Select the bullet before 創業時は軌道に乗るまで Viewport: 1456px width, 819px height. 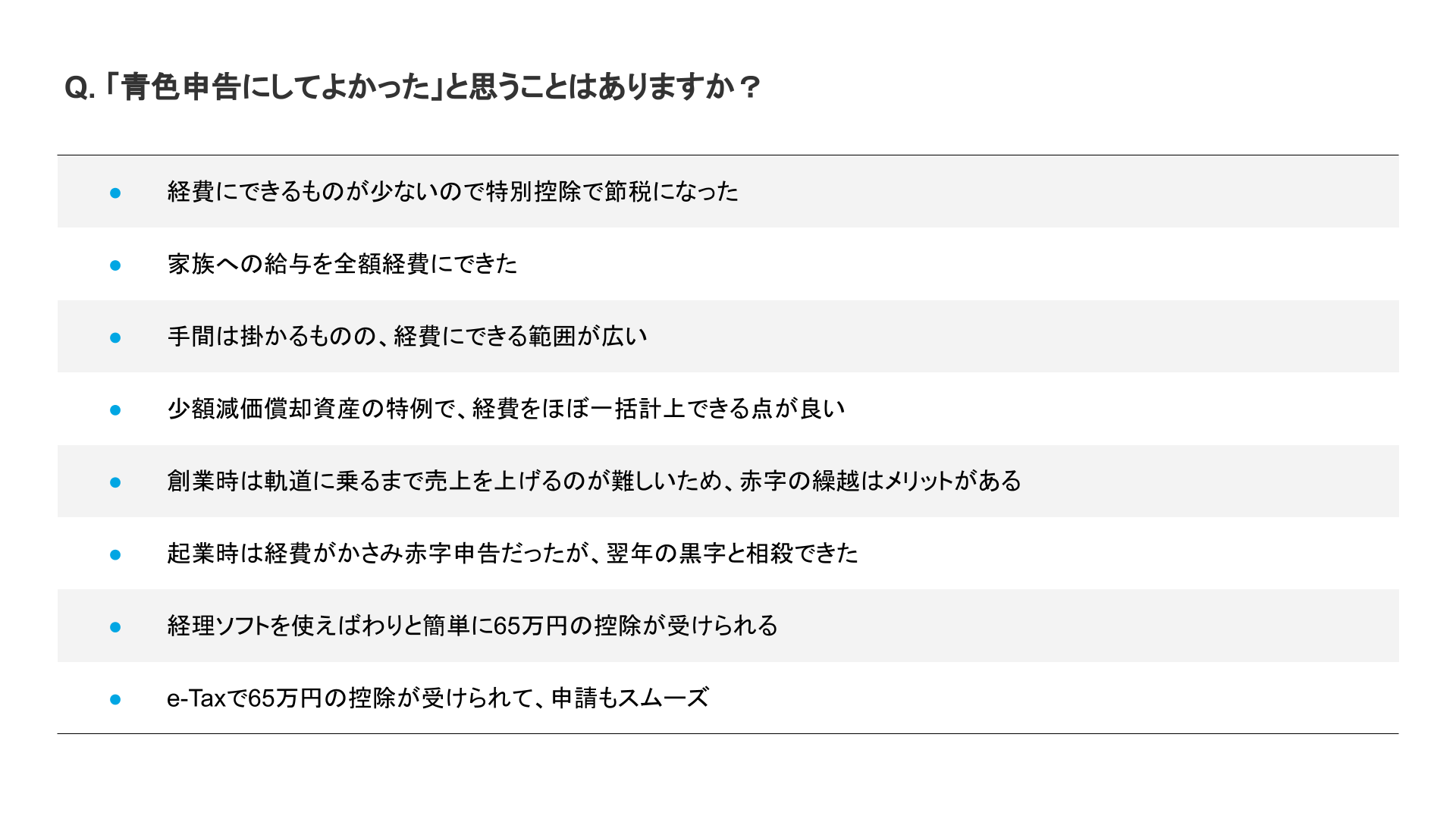pos(115,482)
